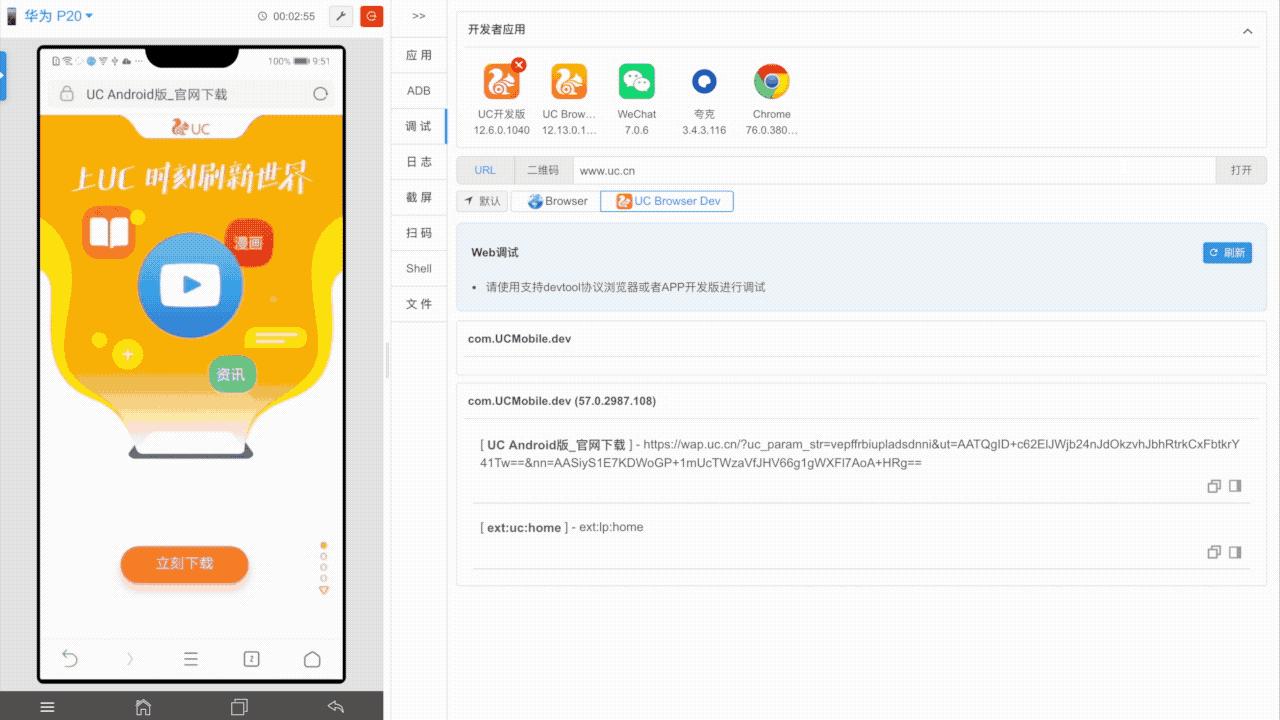Select the URL input mode tab
Screen dimensions: 1280x720
click(485, 170)
